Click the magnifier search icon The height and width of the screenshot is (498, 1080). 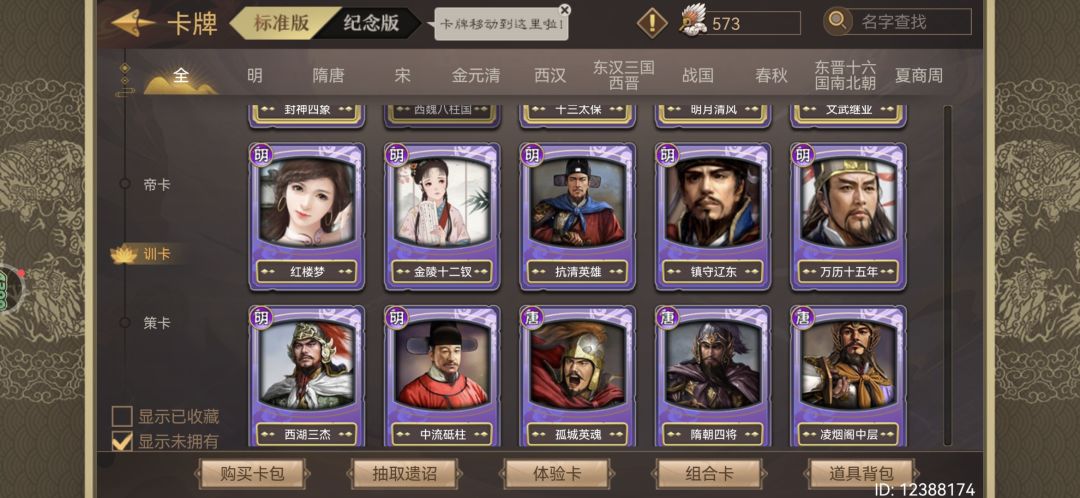click(838, 21)
